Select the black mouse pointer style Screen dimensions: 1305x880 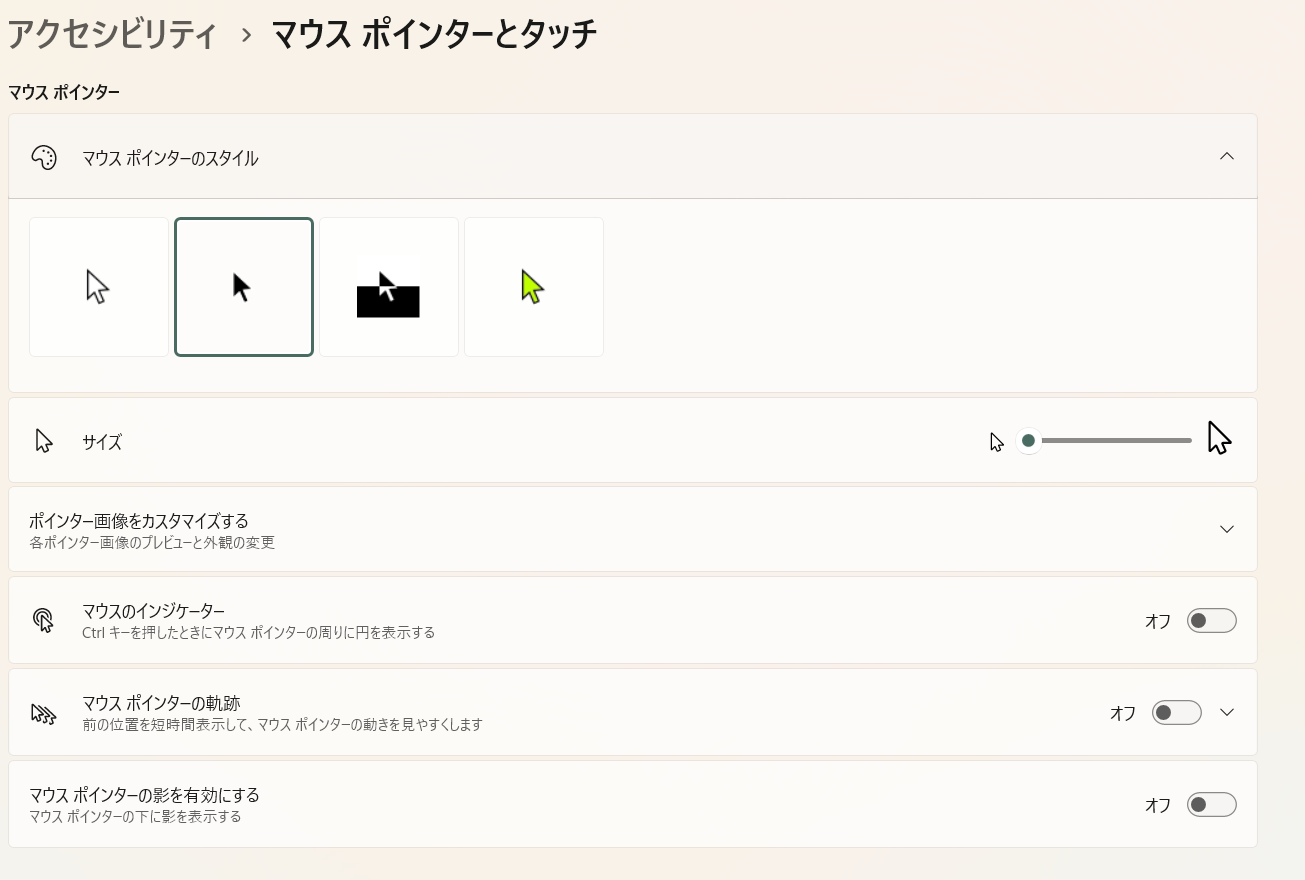244,287
